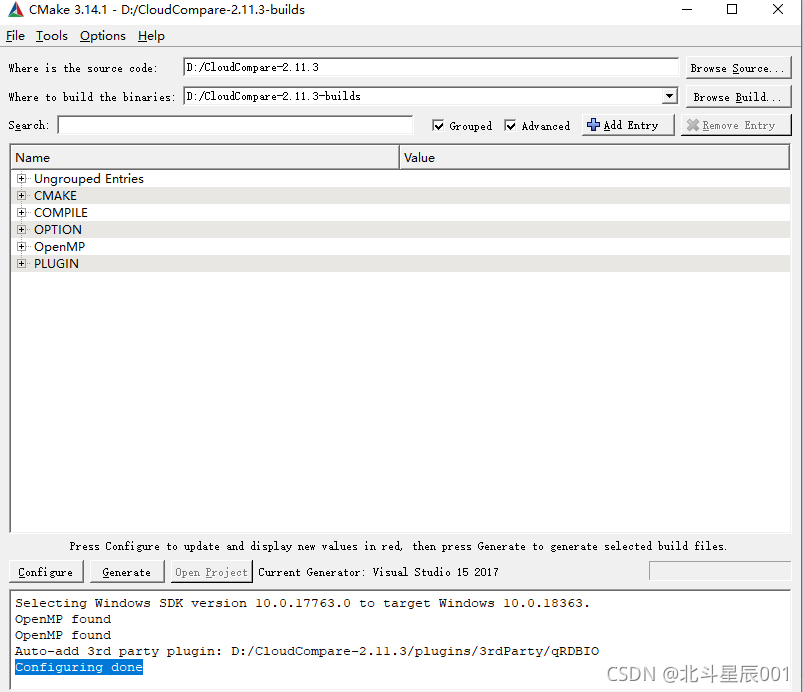Click the Remove Entry button
This screenshot has width=803, height=692.
pos(736,125)
